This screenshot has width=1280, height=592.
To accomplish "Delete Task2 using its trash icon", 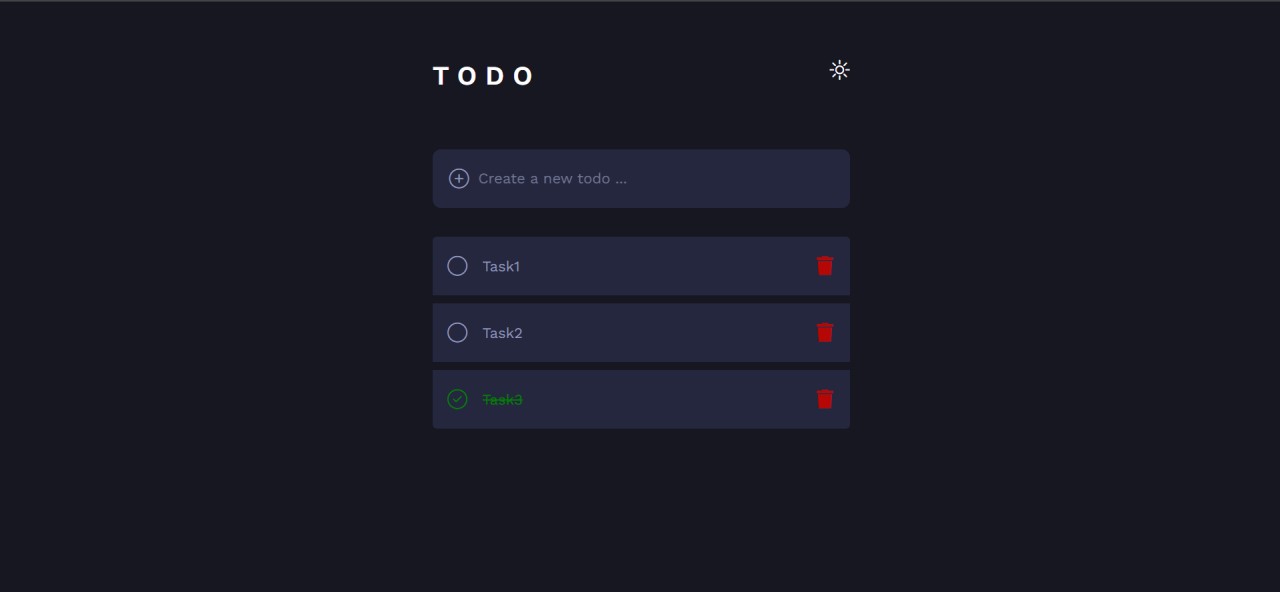I will click(x=825, y=333).
